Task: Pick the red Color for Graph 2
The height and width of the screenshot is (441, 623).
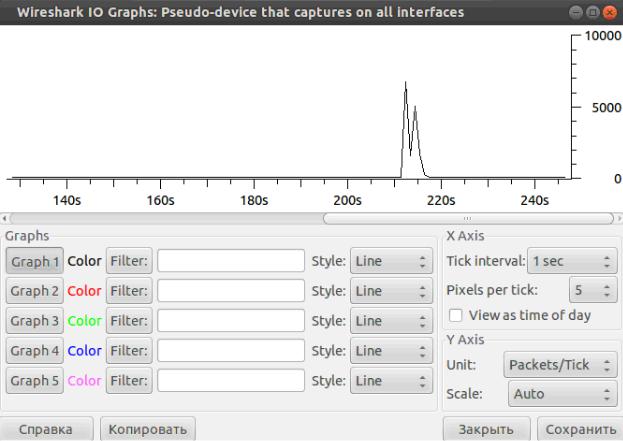Action: [84, 291]
